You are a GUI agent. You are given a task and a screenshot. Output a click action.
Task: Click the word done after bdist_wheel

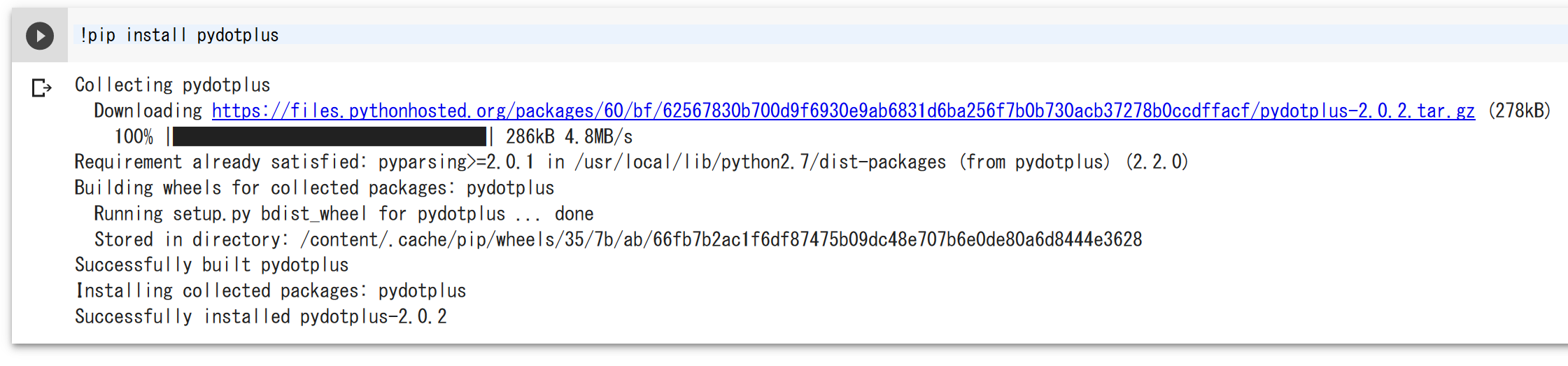[574, 213]
